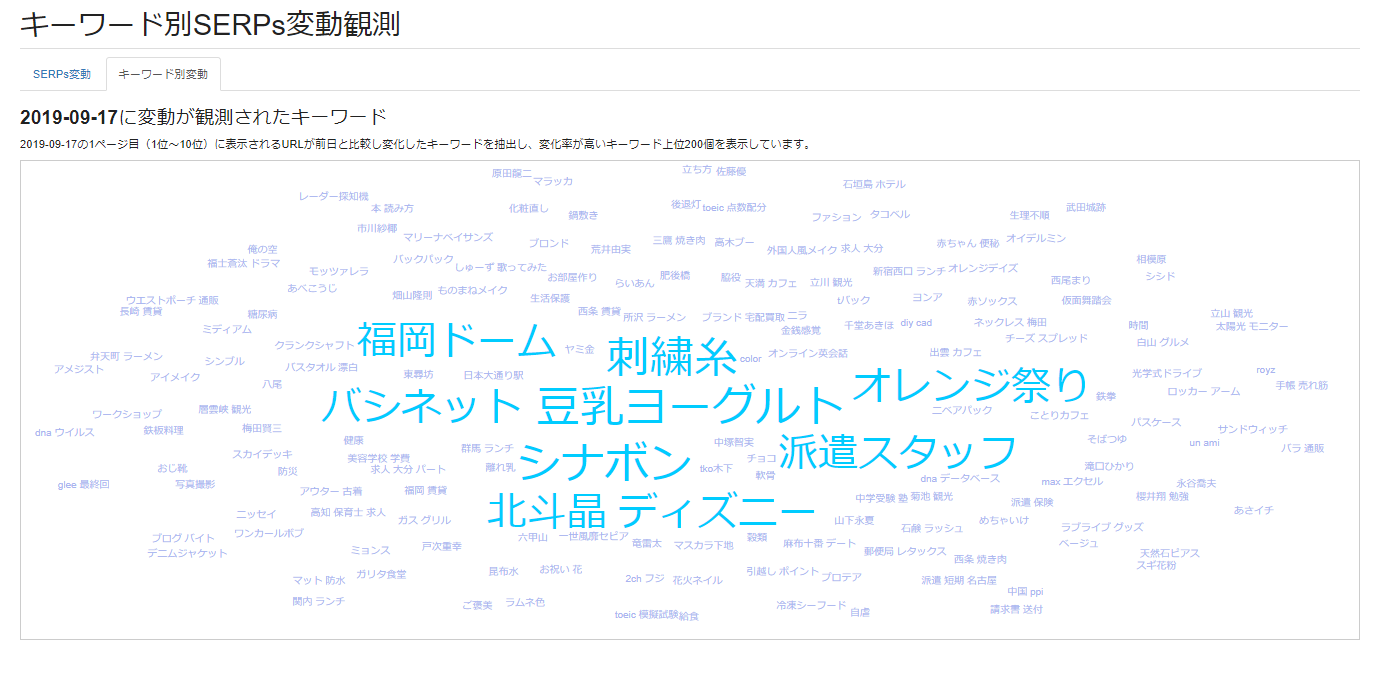1381x681 pixels.
Task: Click the 郵便局 レタックス keyword
Action: tap(905, 550)
